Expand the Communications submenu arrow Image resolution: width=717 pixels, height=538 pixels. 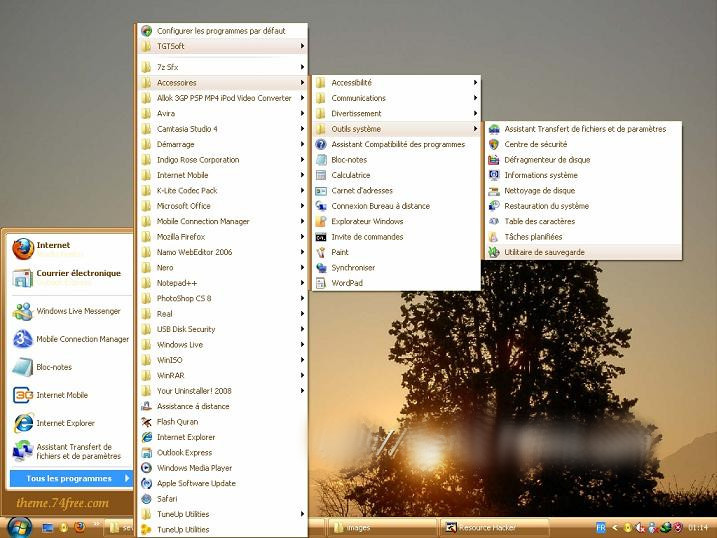tap(476, 98)
